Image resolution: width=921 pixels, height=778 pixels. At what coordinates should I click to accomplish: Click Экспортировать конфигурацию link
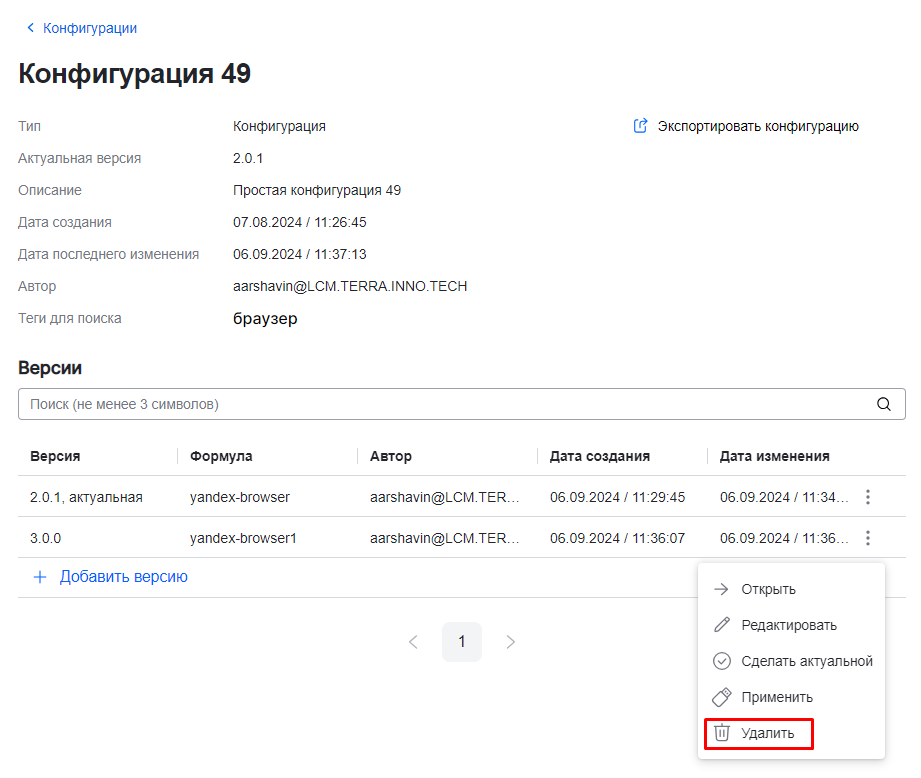(x=757, y=126)
